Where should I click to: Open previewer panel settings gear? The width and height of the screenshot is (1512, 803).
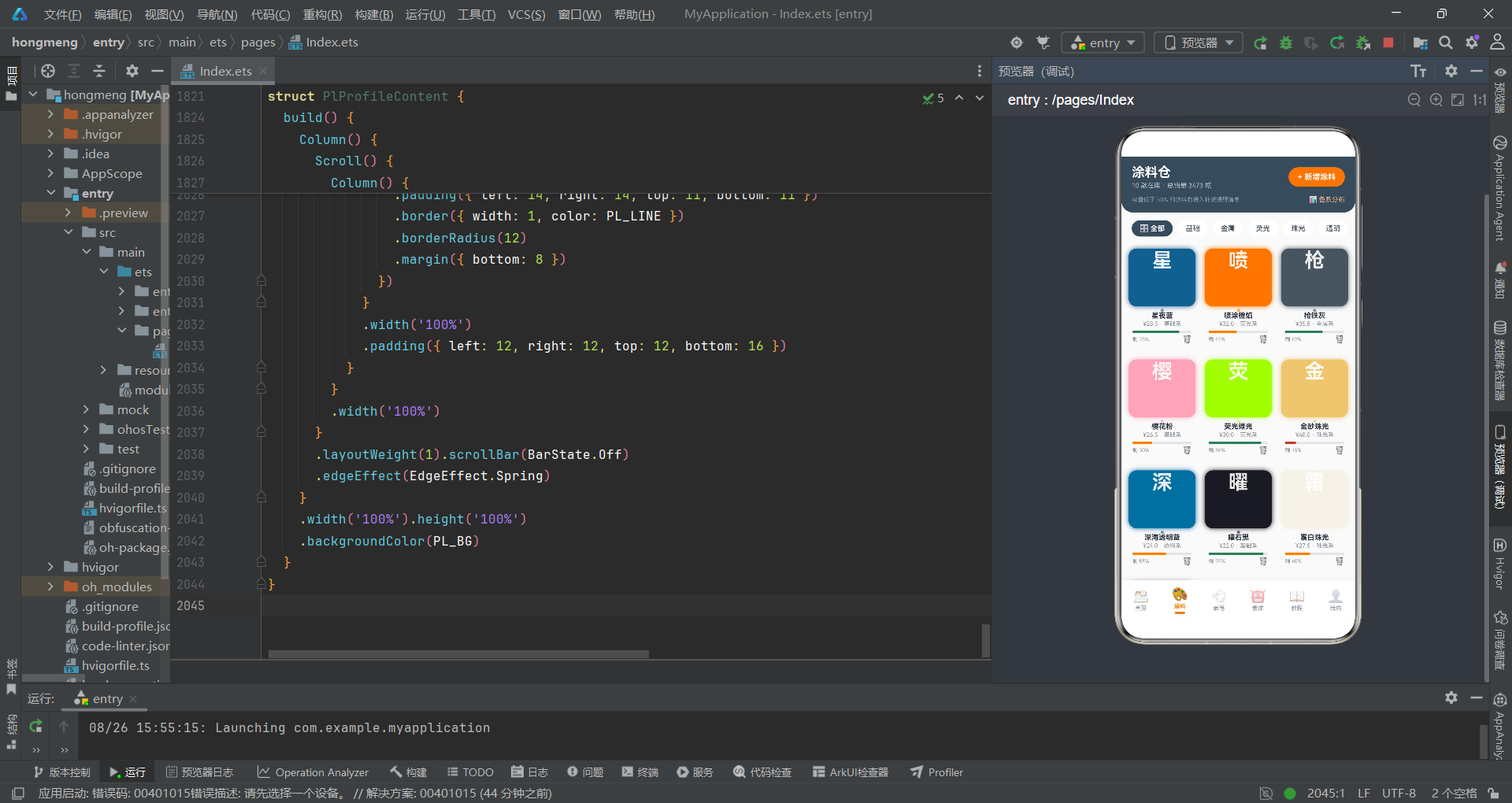[x=1451, y=71]
